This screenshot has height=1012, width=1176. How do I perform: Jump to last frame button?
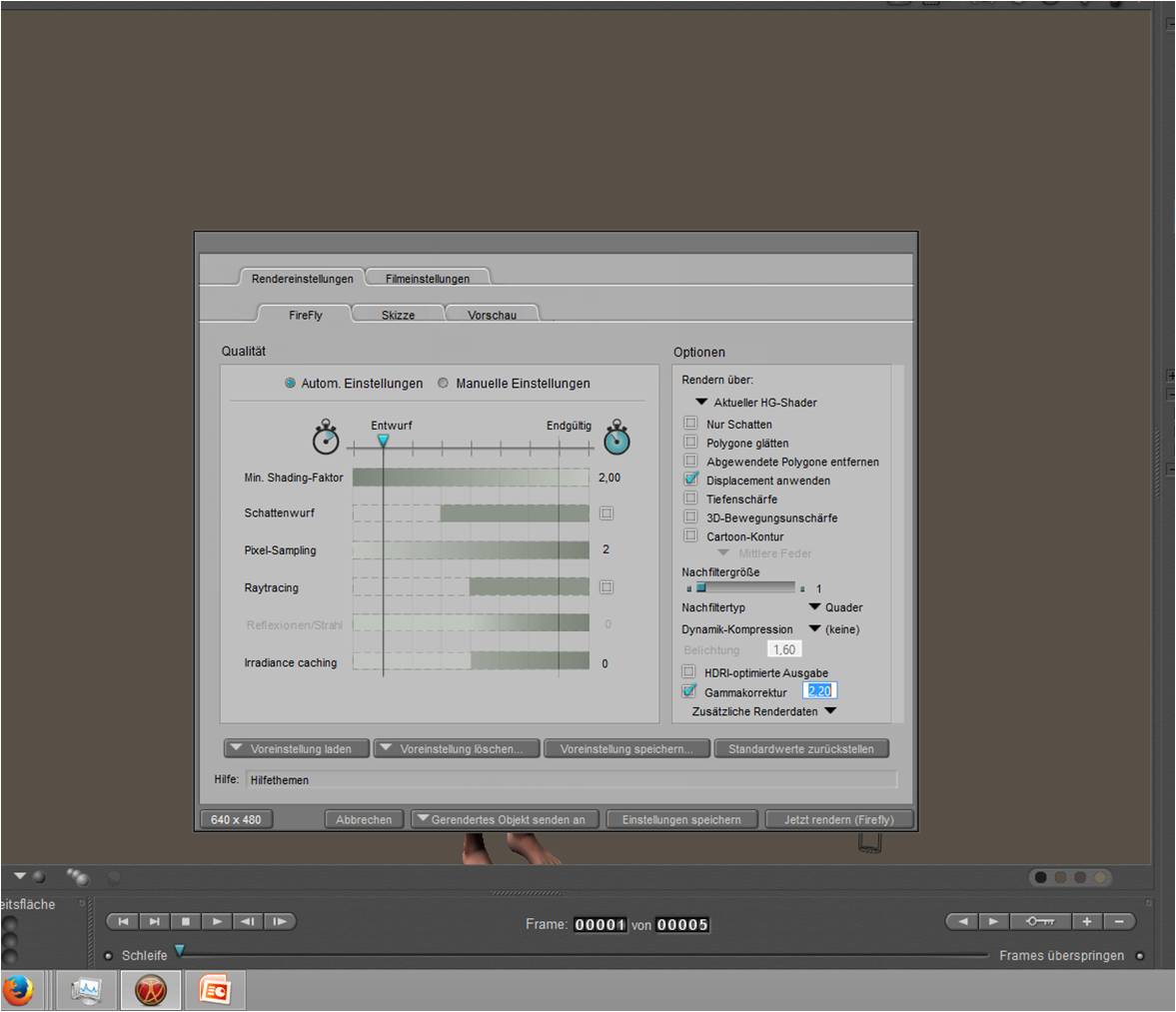[155, 921]
